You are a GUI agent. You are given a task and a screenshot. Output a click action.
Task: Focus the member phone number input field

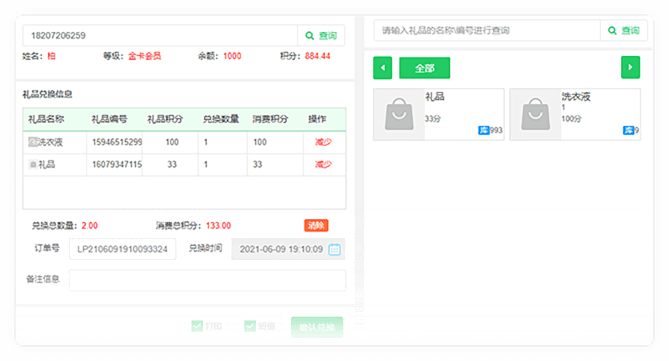tap(160, 35)
